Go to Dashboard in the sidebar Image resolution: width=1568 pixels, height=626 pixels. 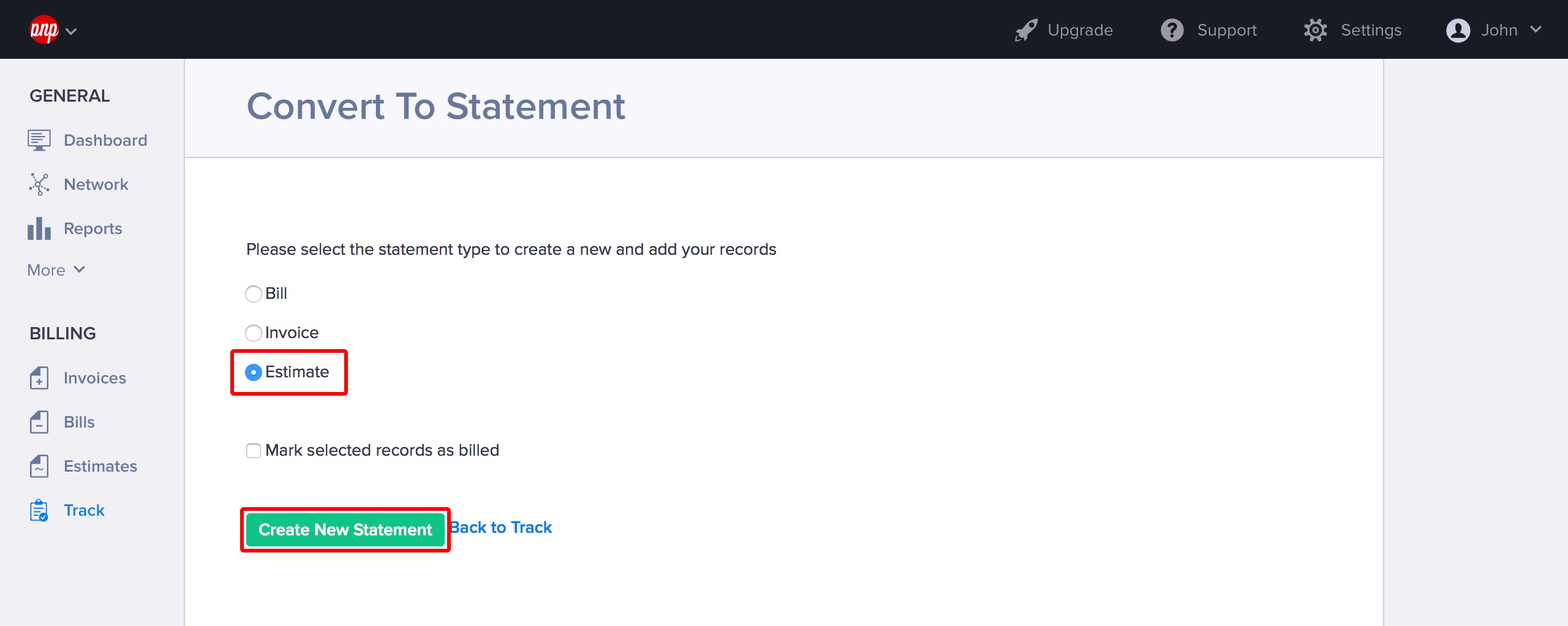(x=105, y=140)
